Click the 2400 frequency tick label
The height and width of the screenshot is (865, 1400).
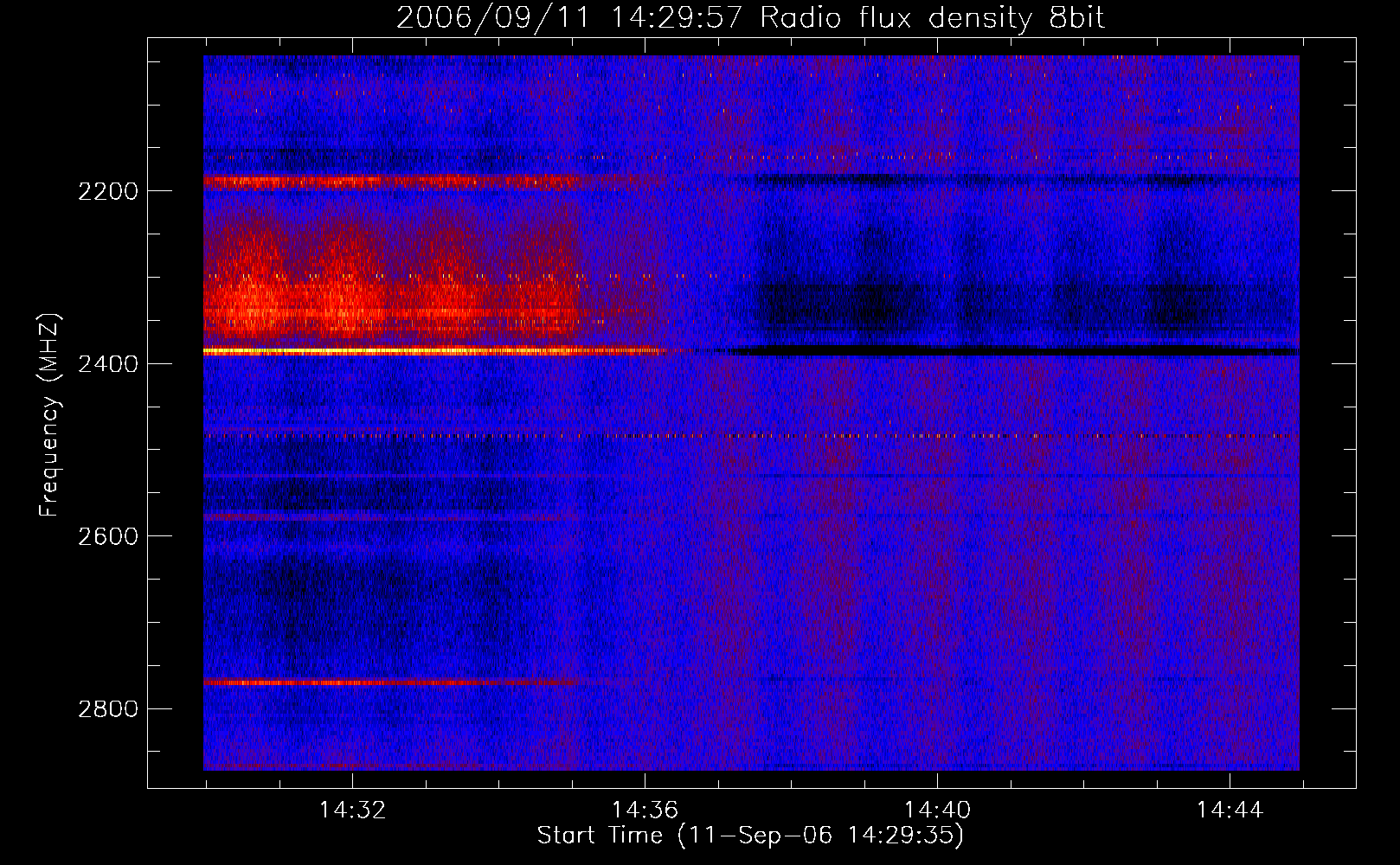[x=108, y=364]
